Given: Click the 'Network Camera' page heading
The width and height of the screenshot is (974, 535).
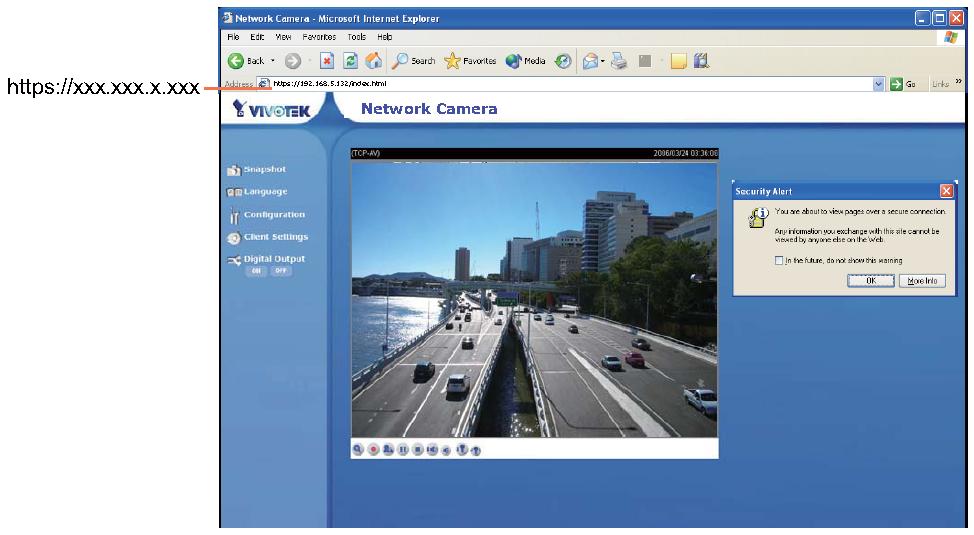Looking at the screenshot, I should point(429,109).
